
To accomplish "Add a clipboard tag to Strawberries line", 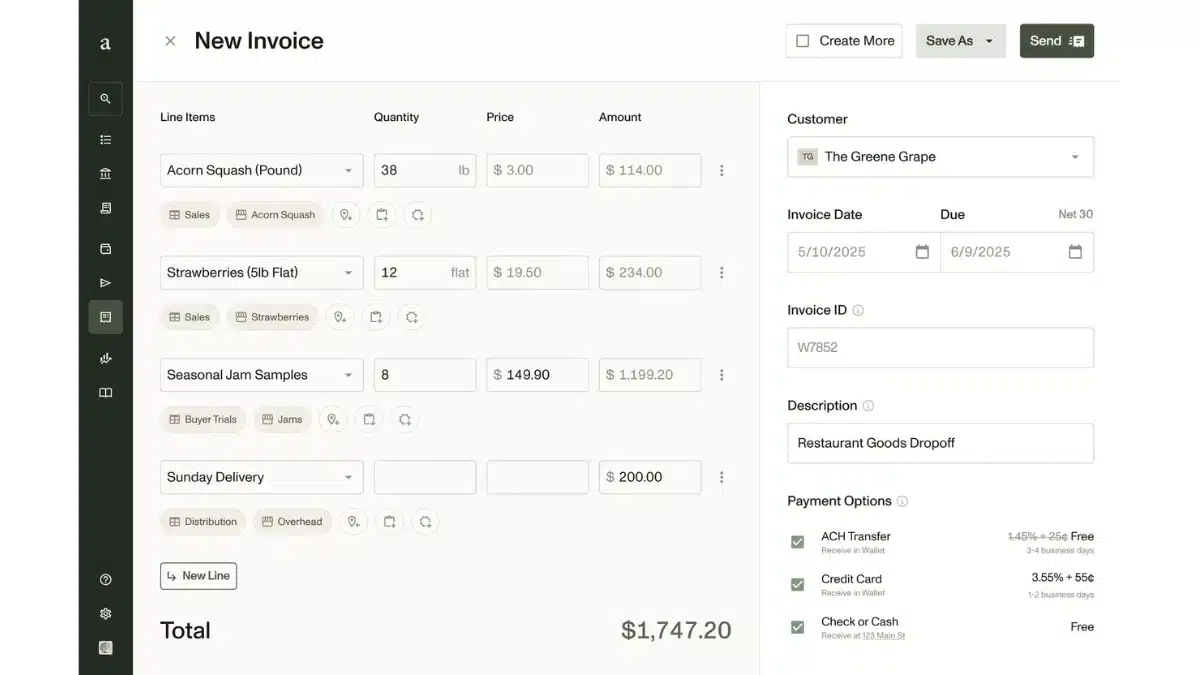I will point(376,317).
